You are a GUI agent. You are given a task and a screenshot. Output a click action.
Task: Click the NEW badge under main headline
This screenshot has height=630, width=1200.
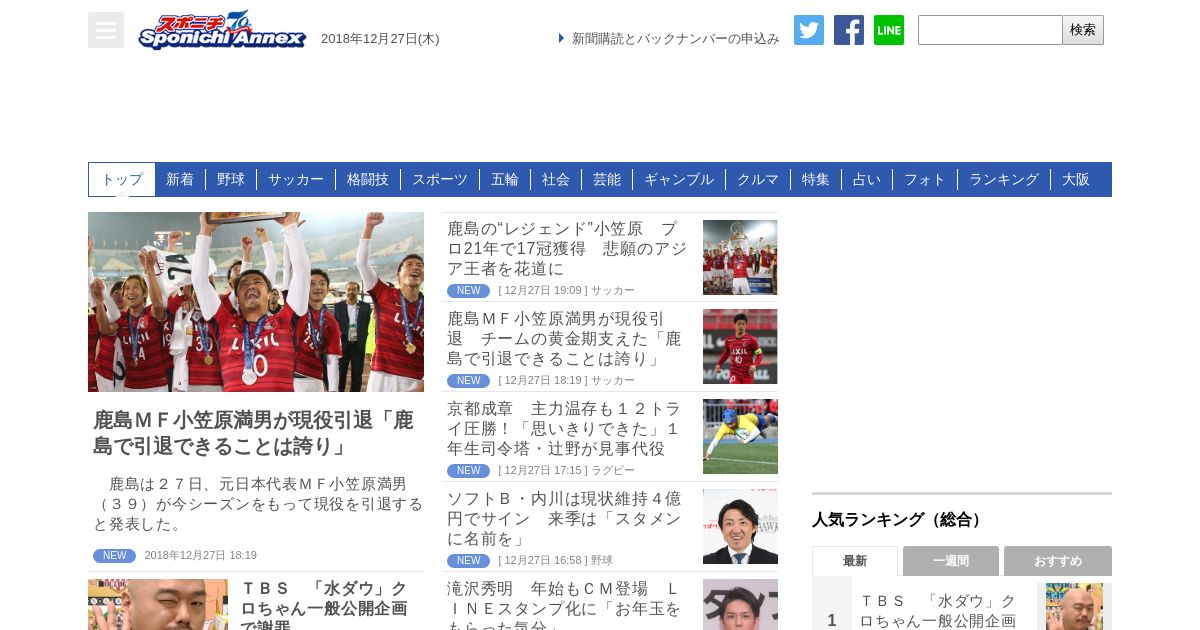(114, 556)
